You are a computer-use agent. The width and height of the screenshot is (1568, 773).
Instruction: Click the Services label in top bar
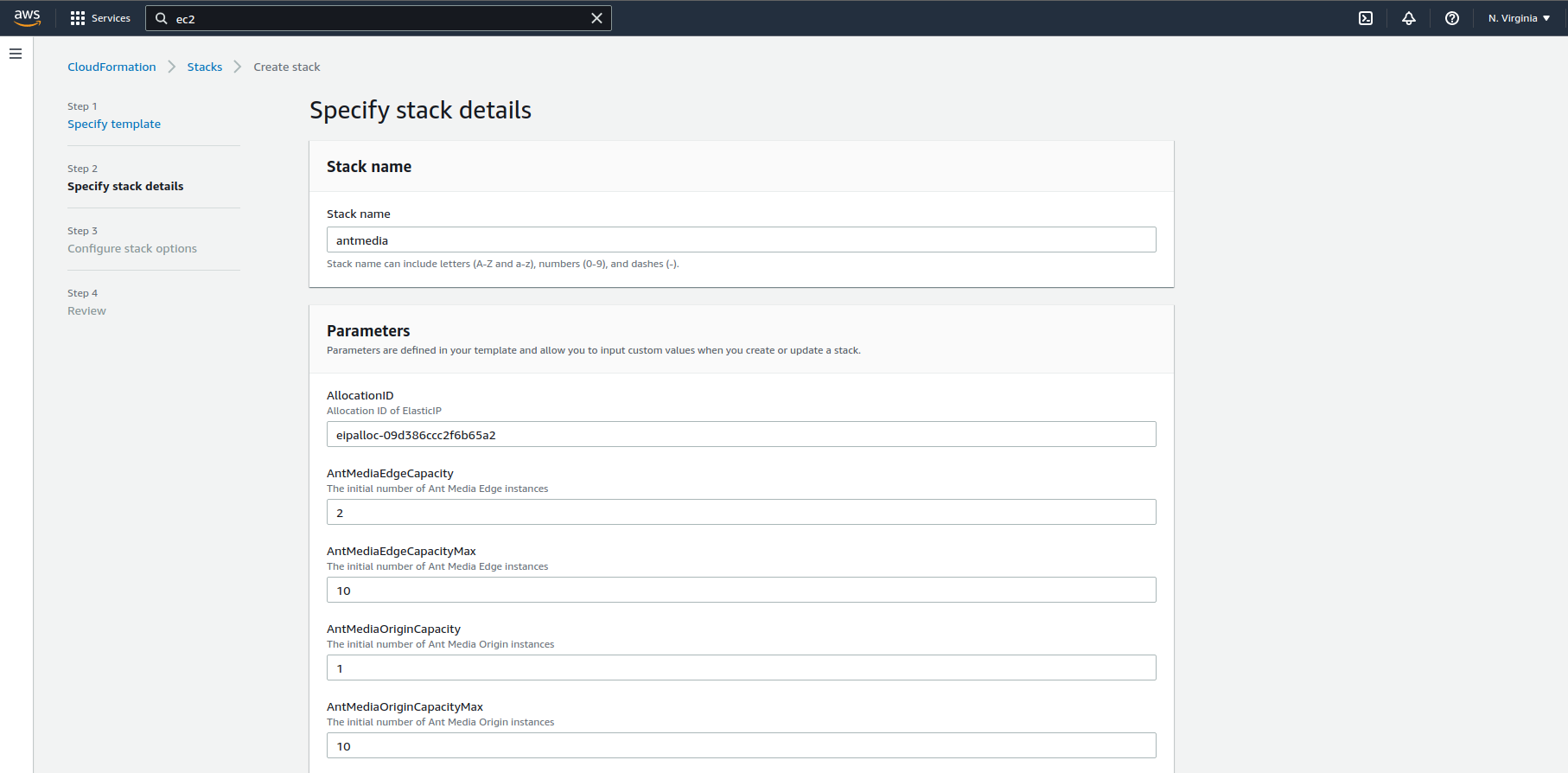111,18
